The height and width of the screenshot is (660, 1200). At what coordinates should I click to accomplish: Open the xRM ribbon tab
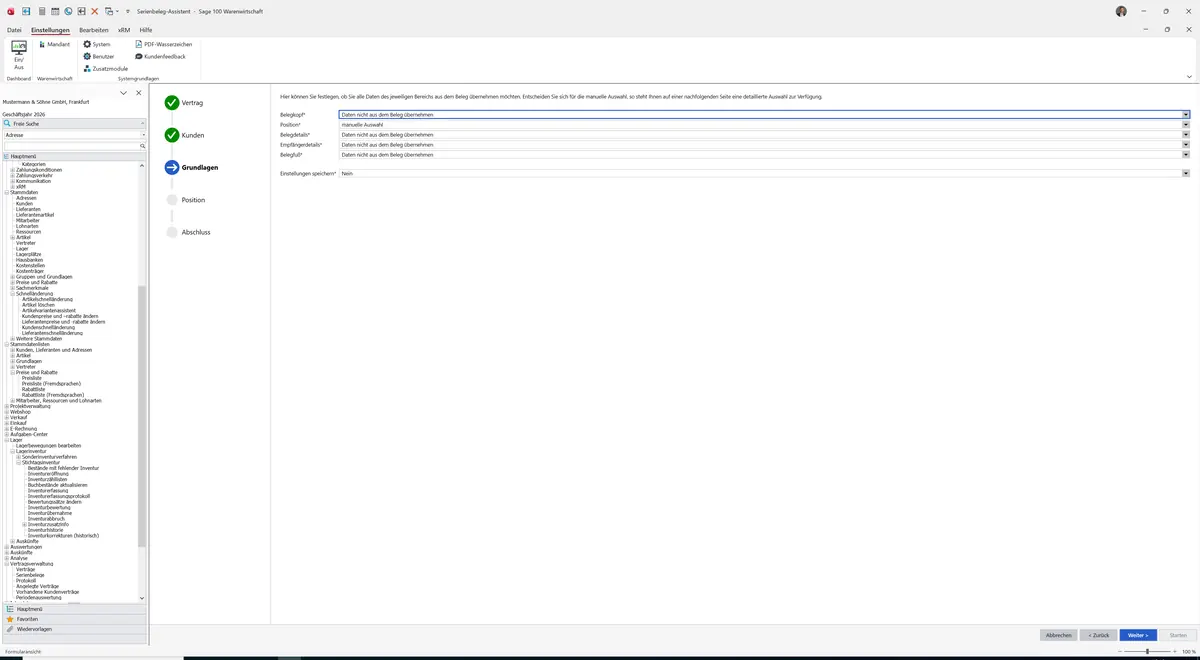tap(124, 30)
